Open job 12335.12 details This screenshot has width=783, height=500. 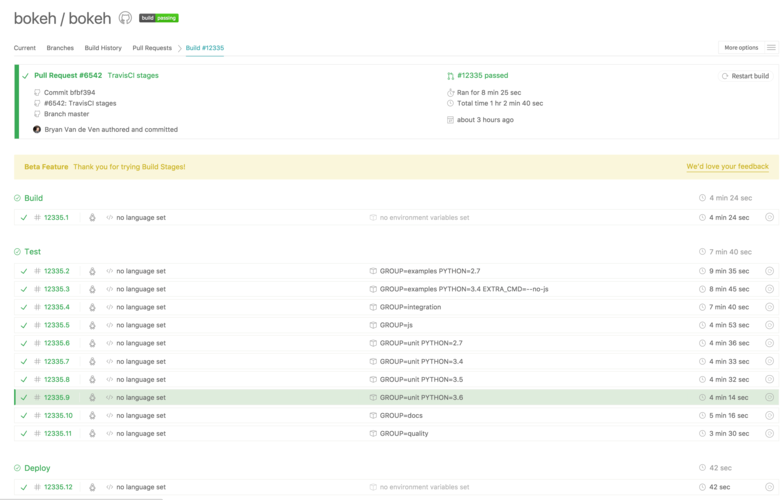(58, 487)
